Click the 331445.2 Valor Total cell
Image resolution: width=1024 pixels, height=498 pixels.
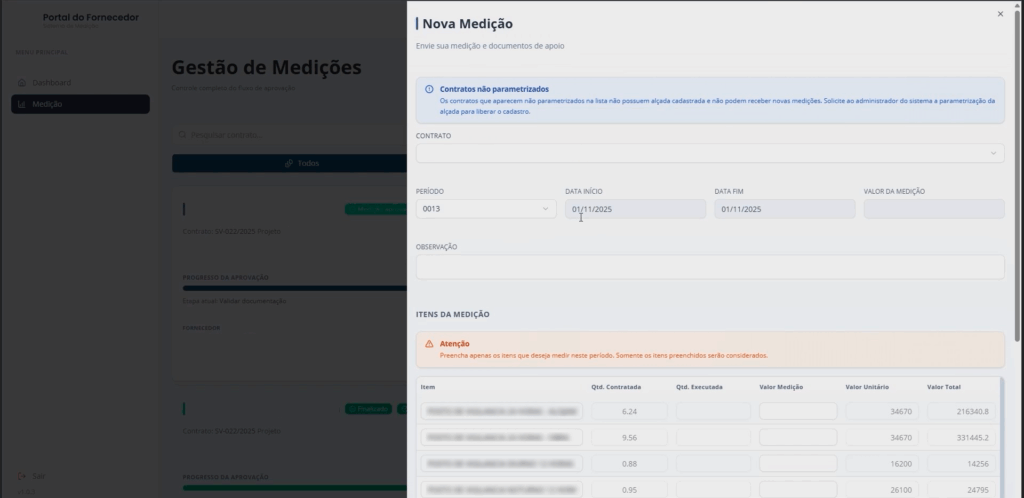coord(963,437)
